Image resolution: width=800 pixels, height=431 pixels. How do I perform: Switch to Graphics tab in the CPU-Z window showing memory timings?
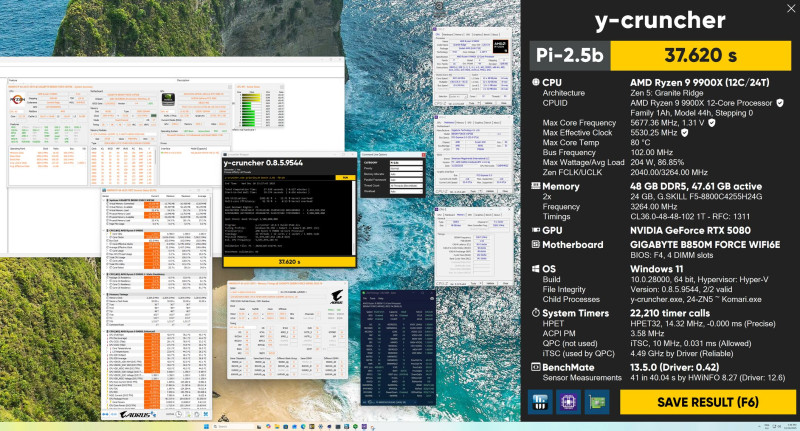point(479,215)
